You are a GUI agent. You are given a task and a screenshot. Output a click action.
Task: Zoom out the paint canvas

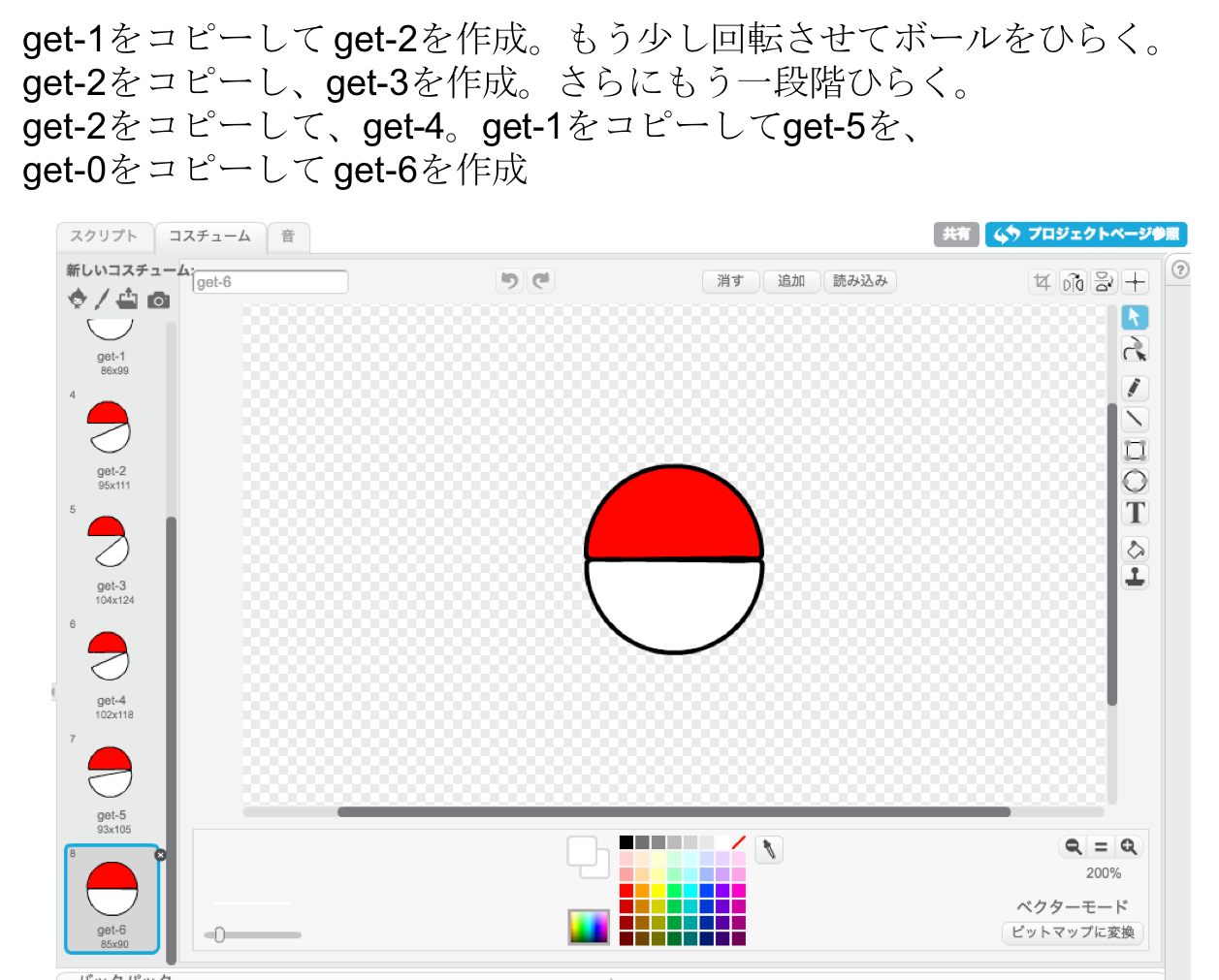point(1073,846)
